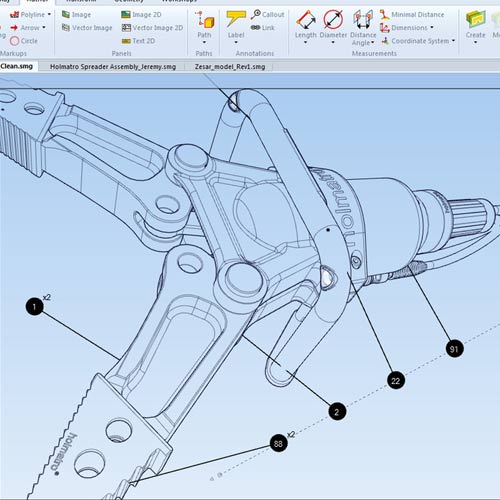
Task: Select callout bubble number 1
Action: (x=34, y=306)
